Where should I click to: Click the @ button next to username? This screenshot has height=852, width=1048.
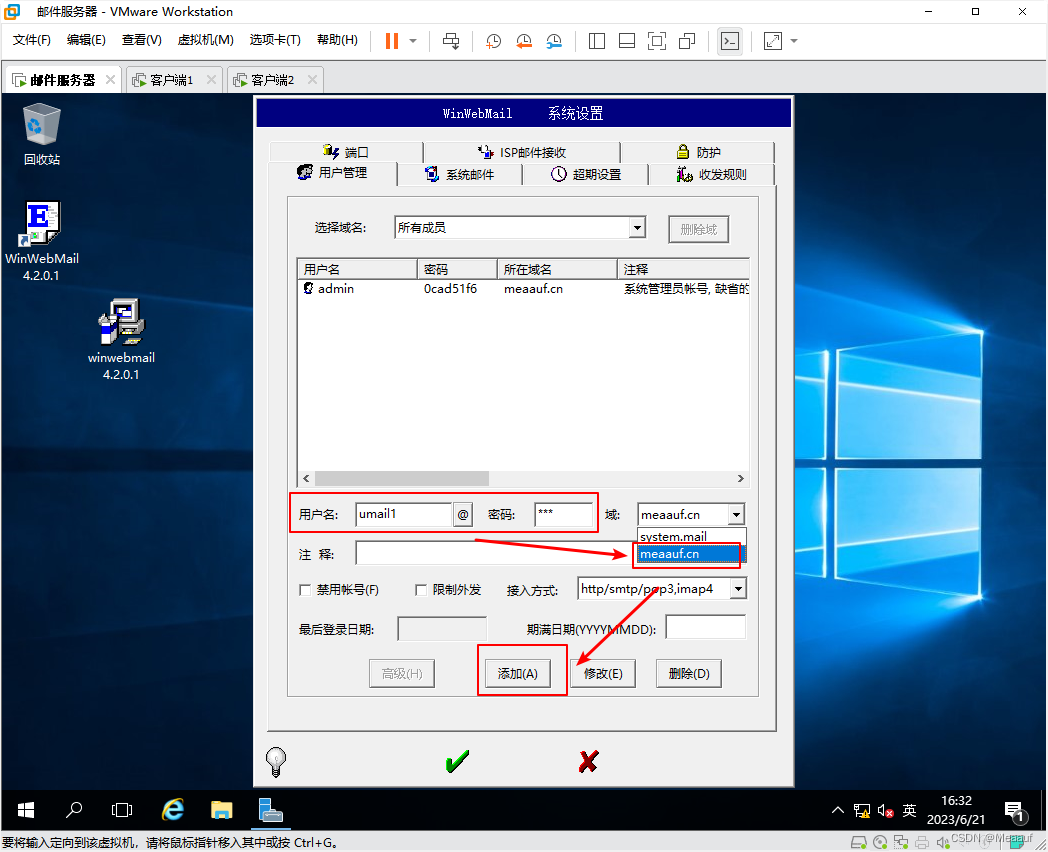pos(463,515)
